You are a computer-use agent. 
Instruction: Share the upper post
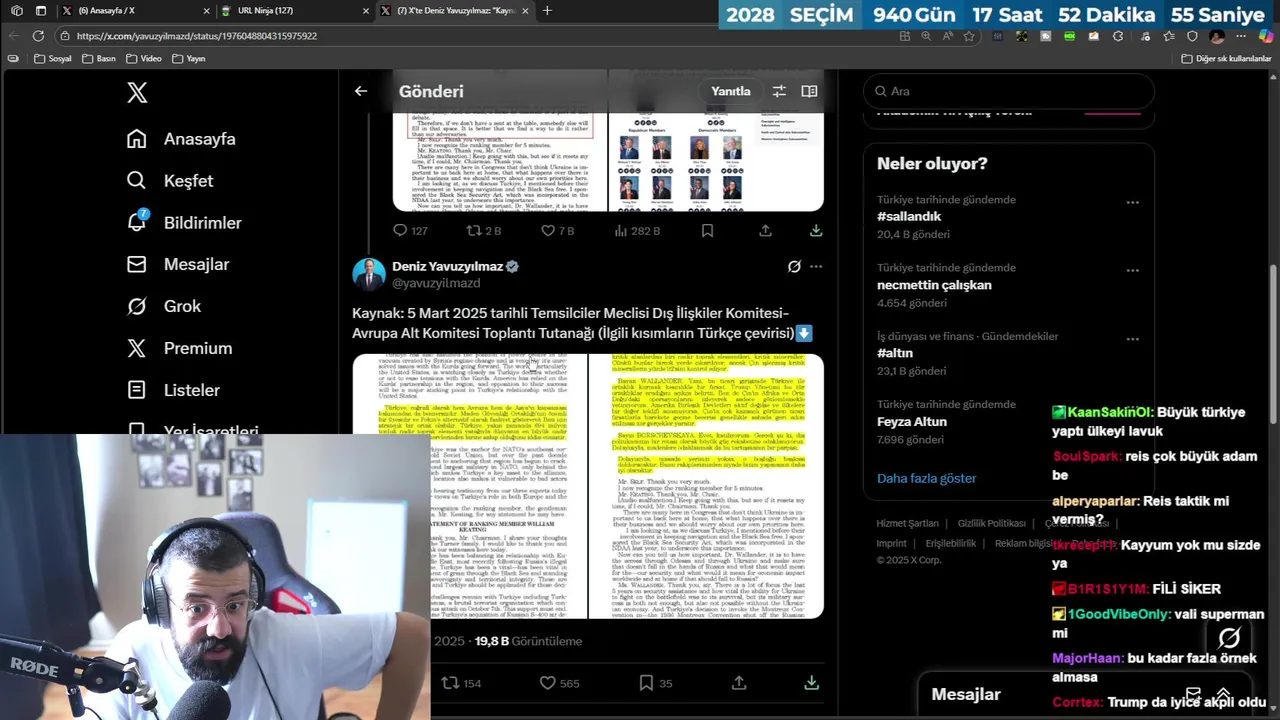coord(765,230)
